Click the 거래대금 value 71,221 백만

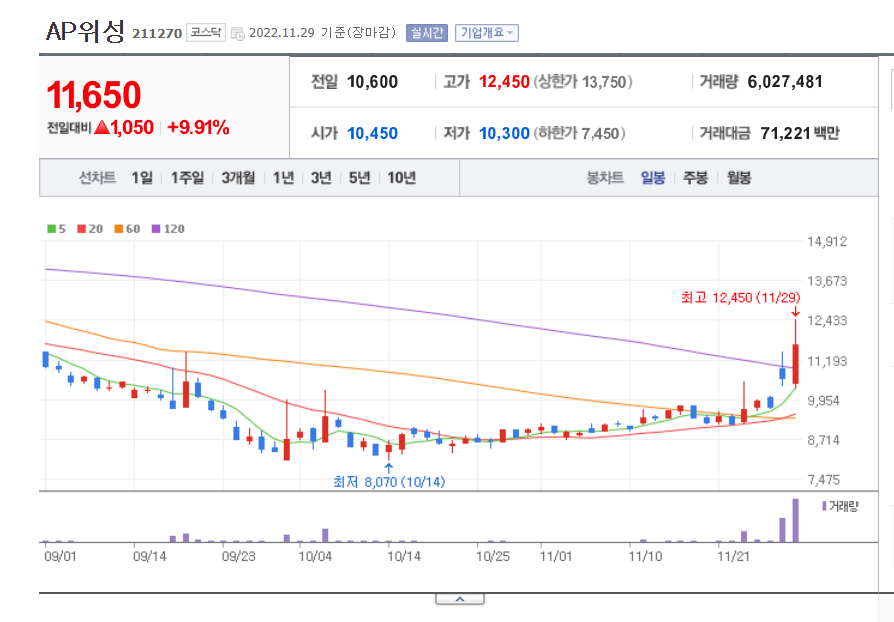800,133
